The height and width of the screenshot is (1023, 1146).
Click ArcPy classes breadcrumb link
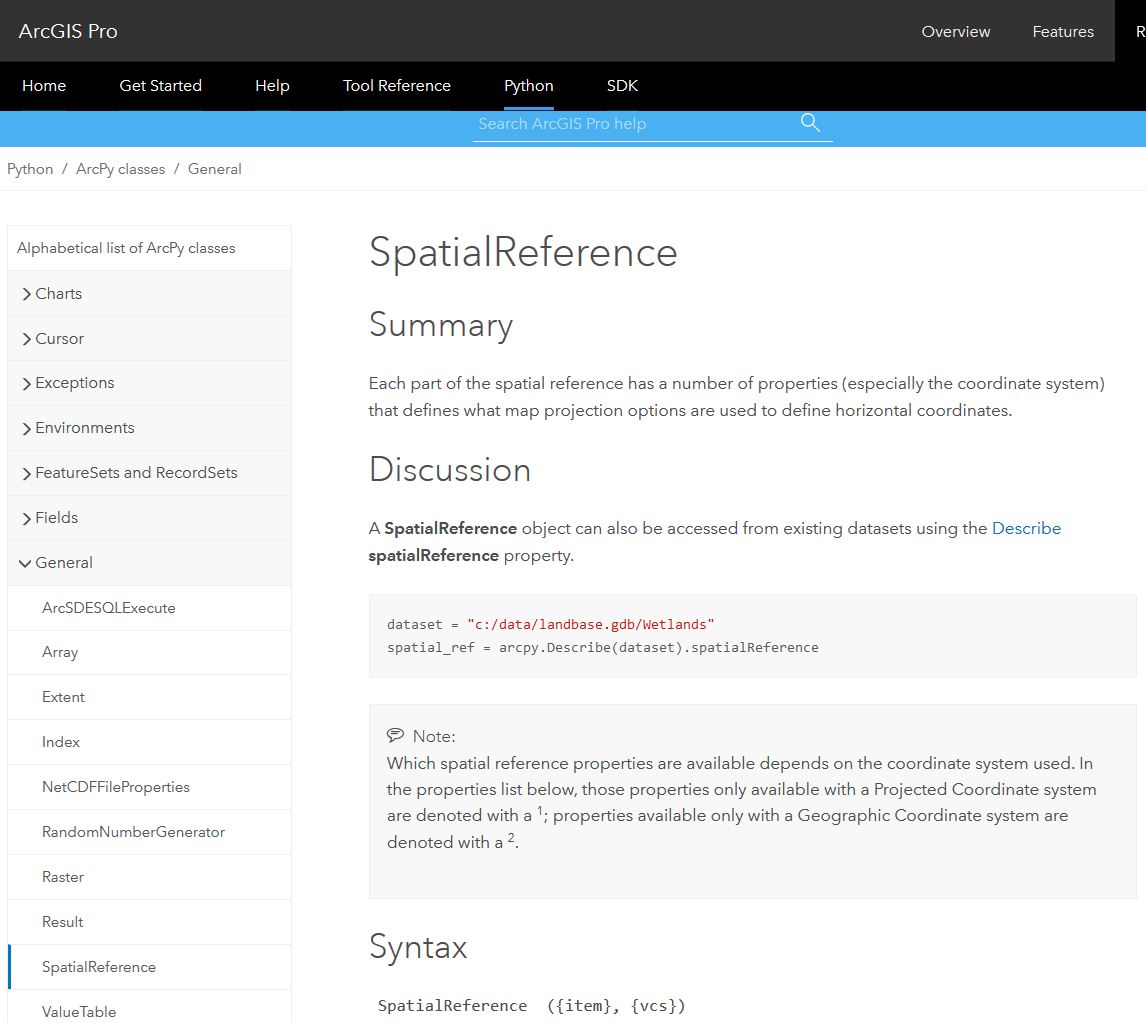pos(121,169)
